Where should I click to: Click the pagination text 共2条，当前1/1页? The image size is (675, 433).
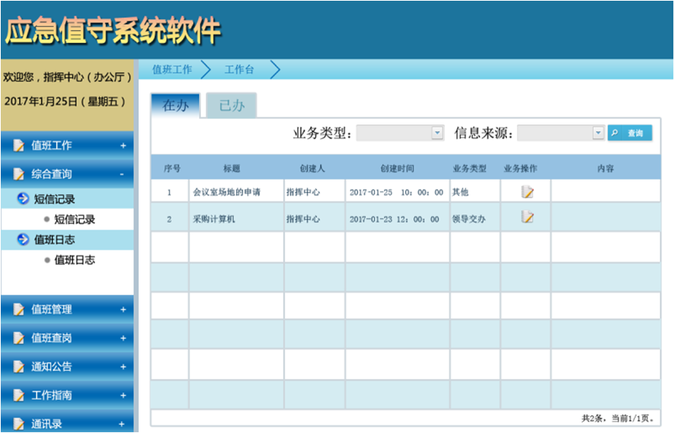[x=618, y=418]
